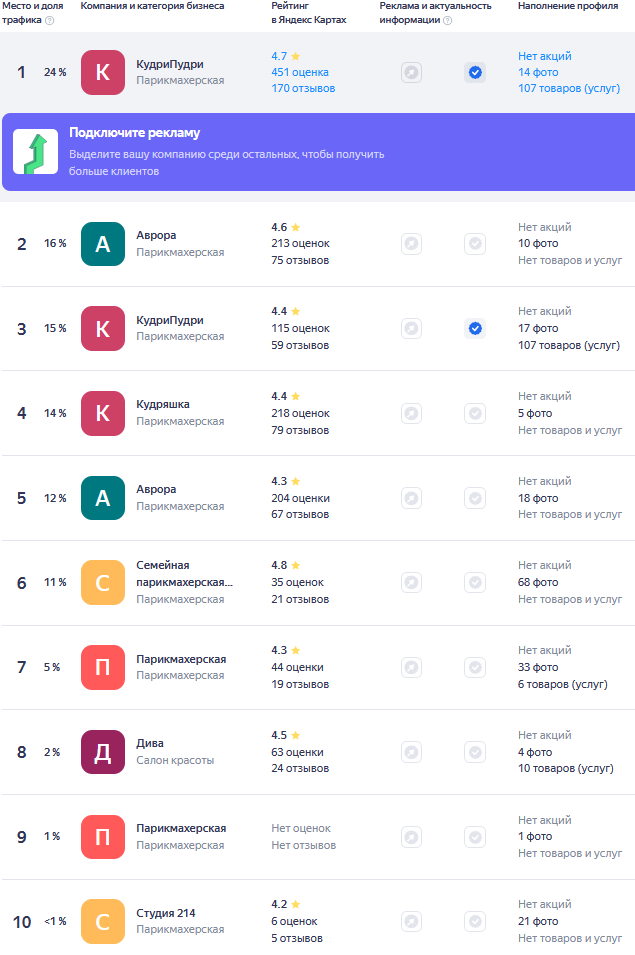Open the "451 оценка" ratings link

[299, 72]
